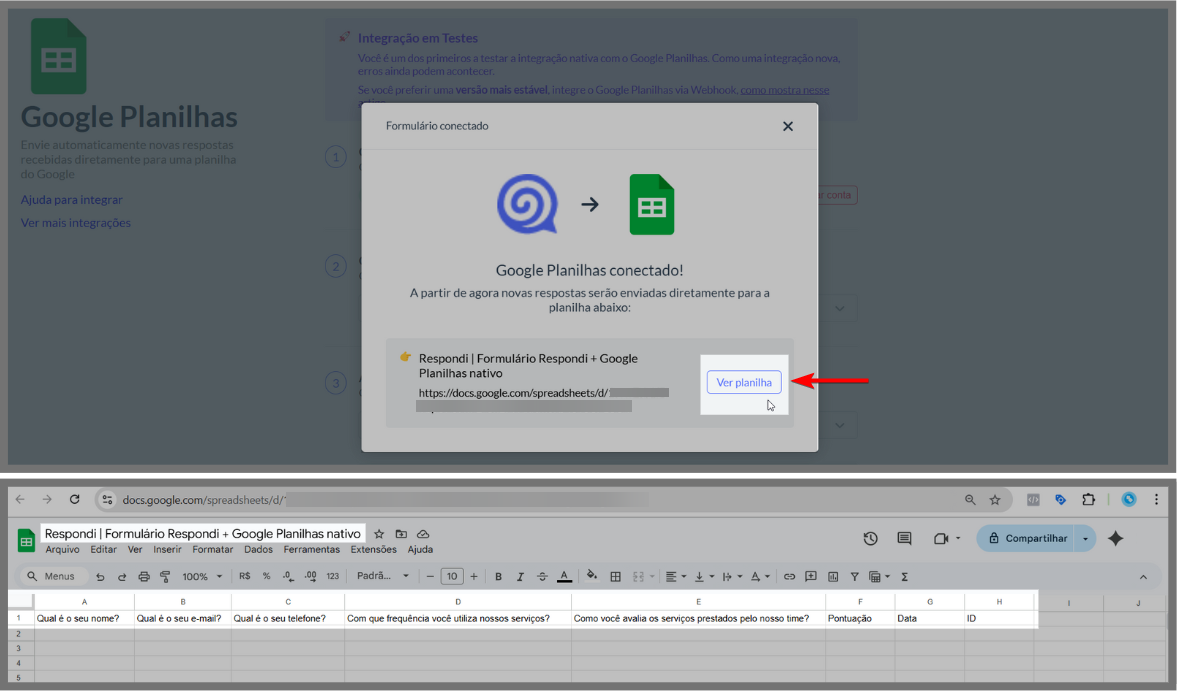Open the Ferramentas menu
Viewport: 1177px width, 691px height.
click(312, 549)
